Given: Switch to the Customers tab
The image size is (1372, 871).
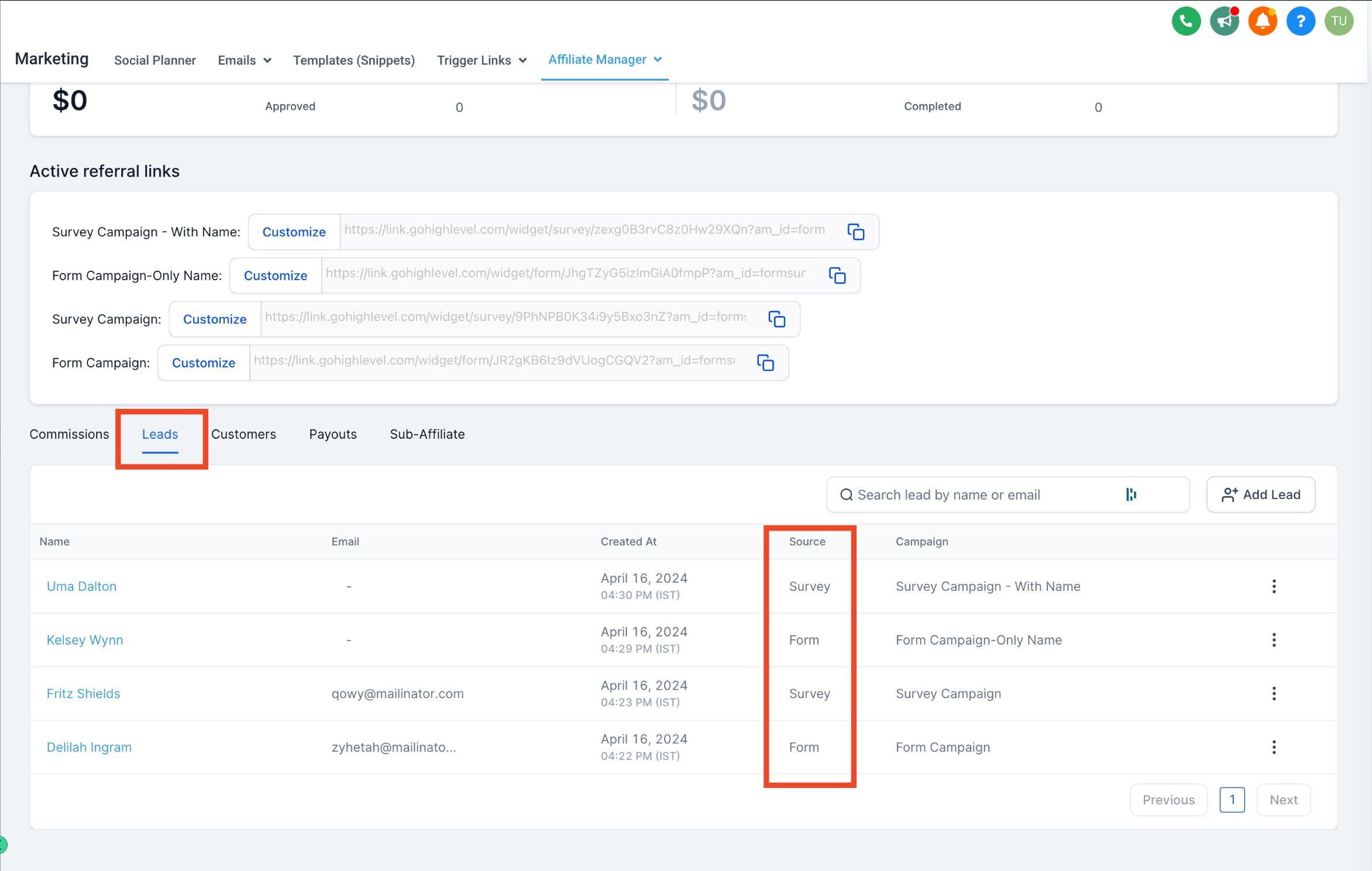Looking at the screenshot, I should tap(243, 434).
